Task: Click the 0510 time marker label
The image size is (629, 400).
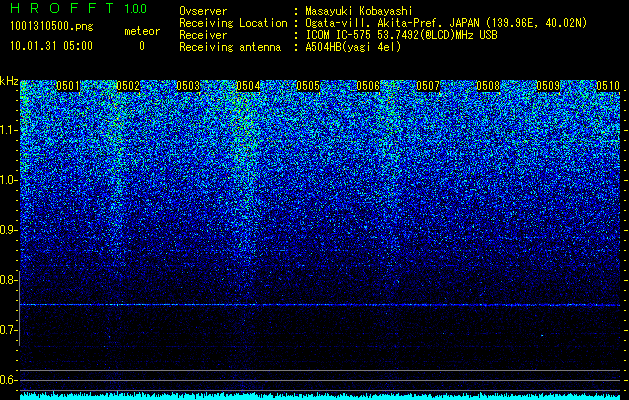Action: click(x=608, y=86)
